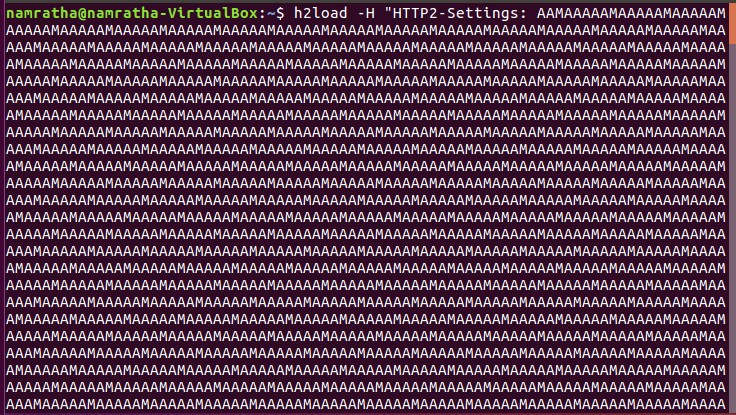This screenshot has height=415, width=736.
Task: Click the -H flag in the command
Action: [x=366, y=13]
